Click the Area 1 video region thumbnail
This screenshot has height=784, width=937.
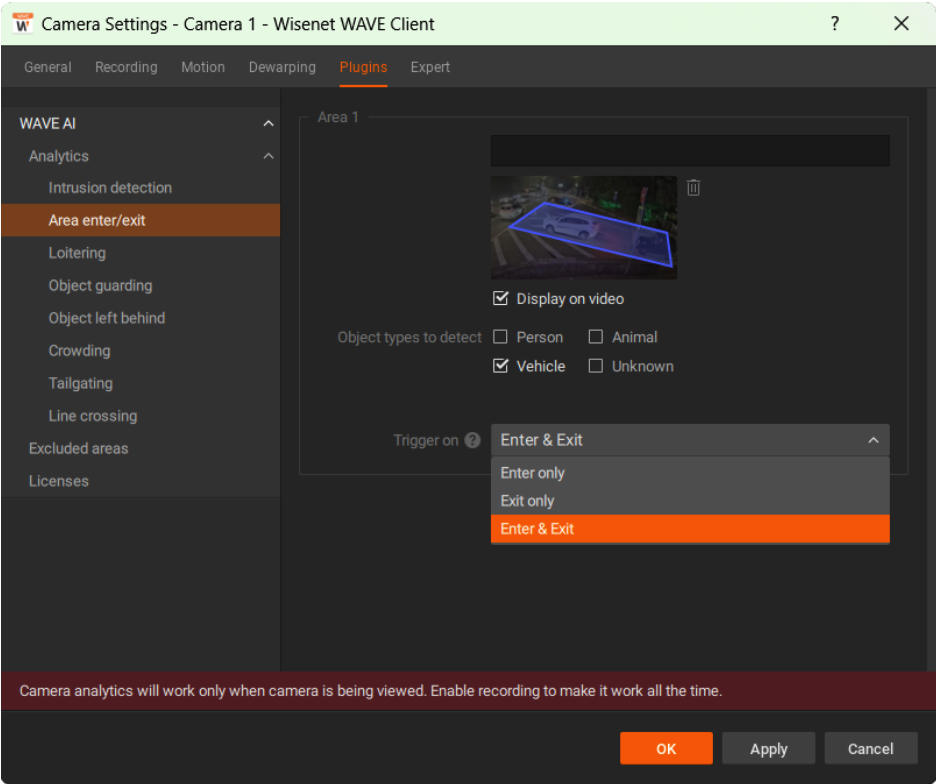pyautogui.click(x=584, y=227)
